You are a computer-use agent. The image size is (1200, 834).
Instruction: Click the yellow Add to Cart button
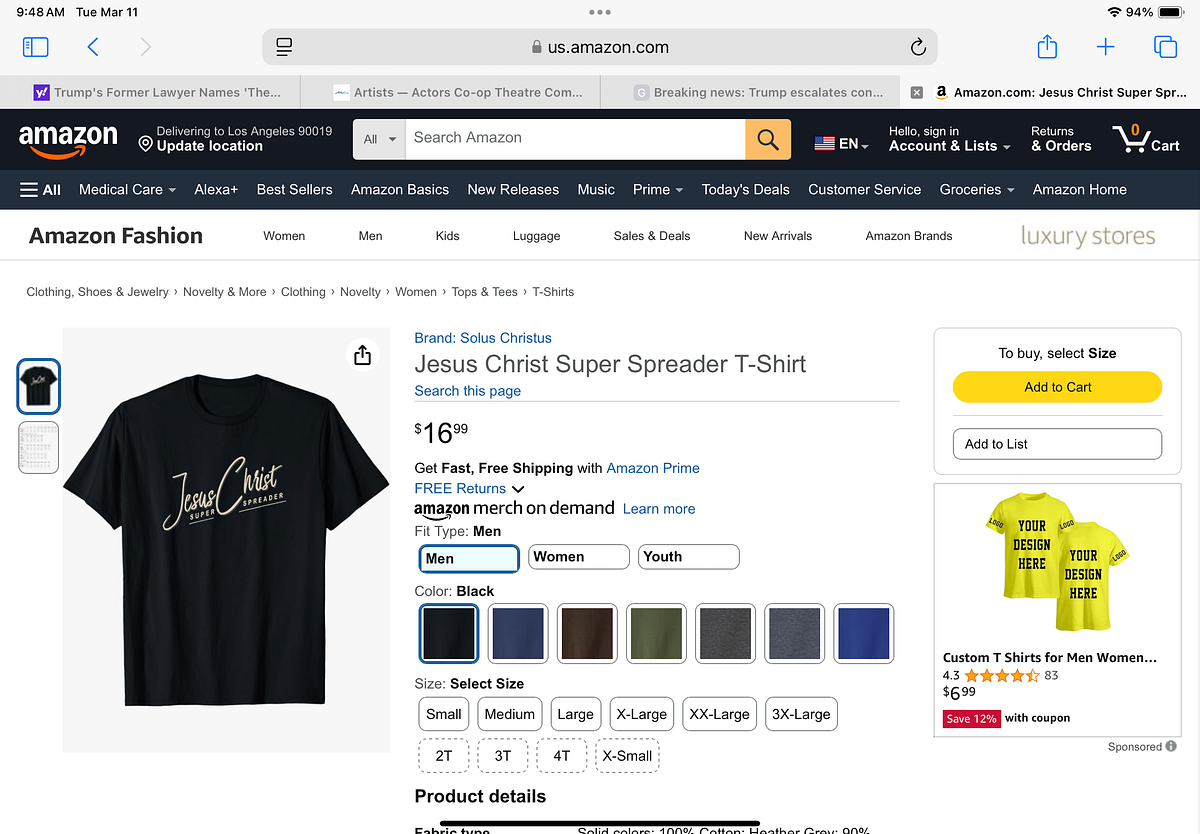click(x=1058, y=387)
